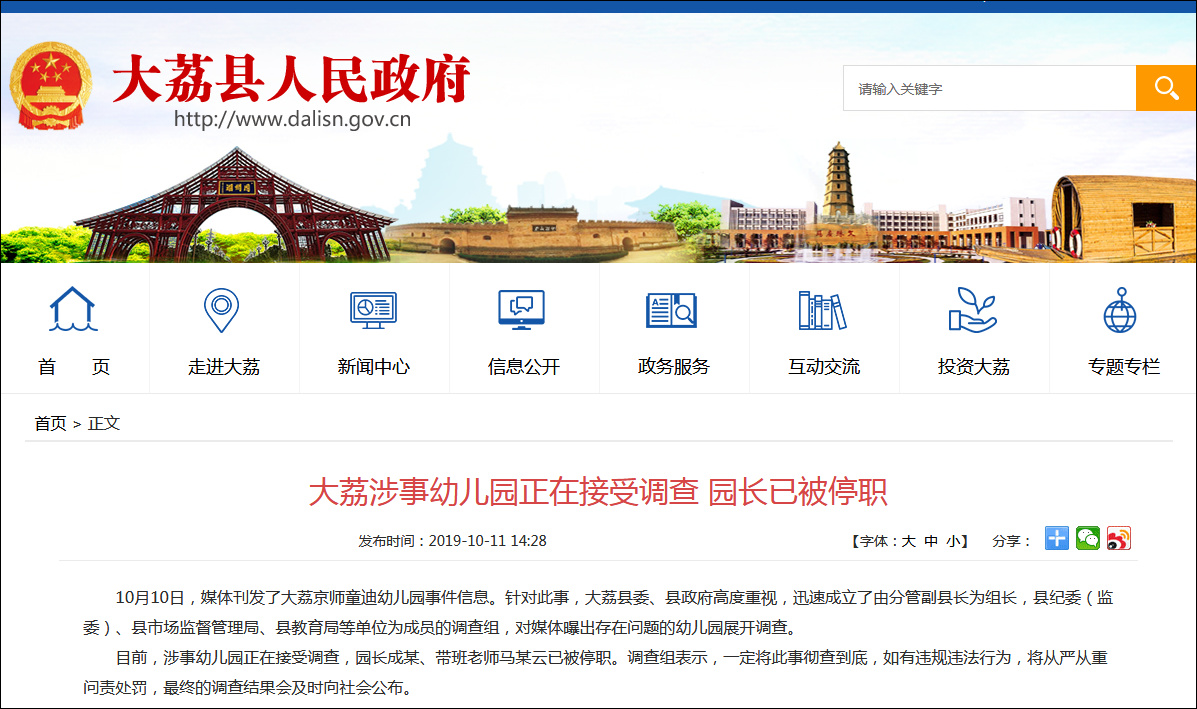Click the house icon above 首页
Viewport: 1197px width, 709px height.
point(73,309)
